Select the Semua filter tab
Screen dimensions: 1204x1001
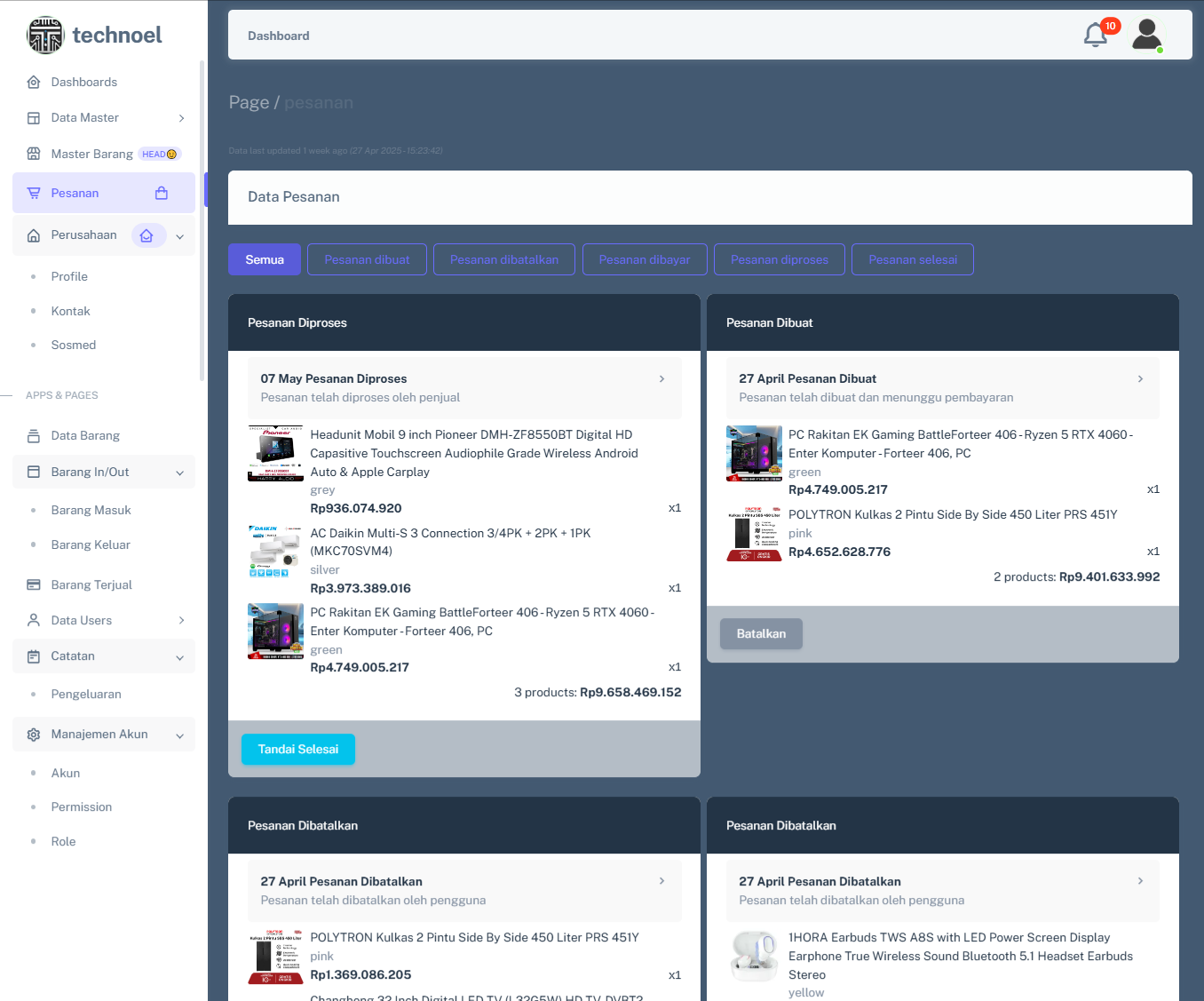[x=265, y=259]
